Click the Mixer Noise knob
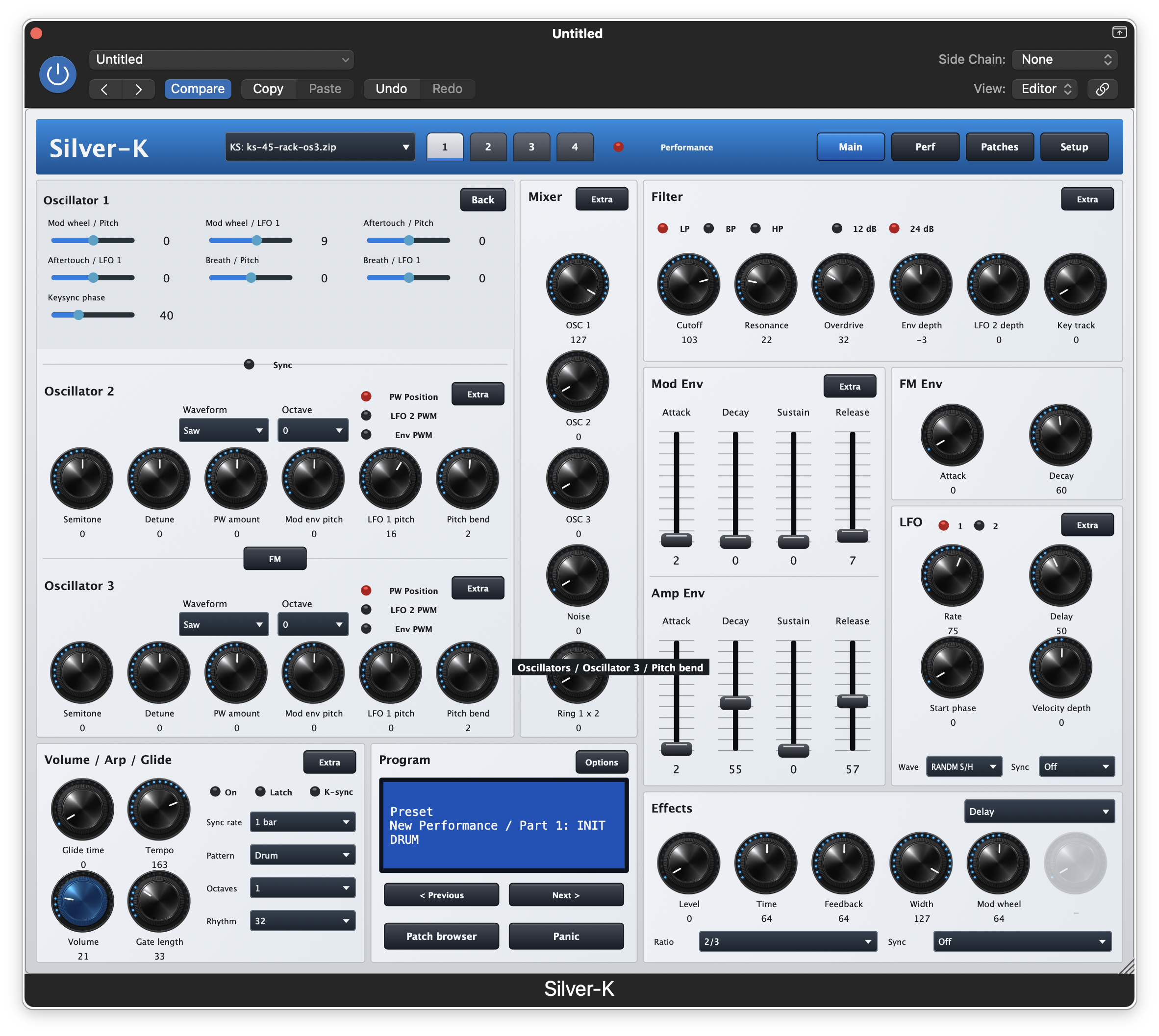 pyautogui.click(x=578, y=575)
